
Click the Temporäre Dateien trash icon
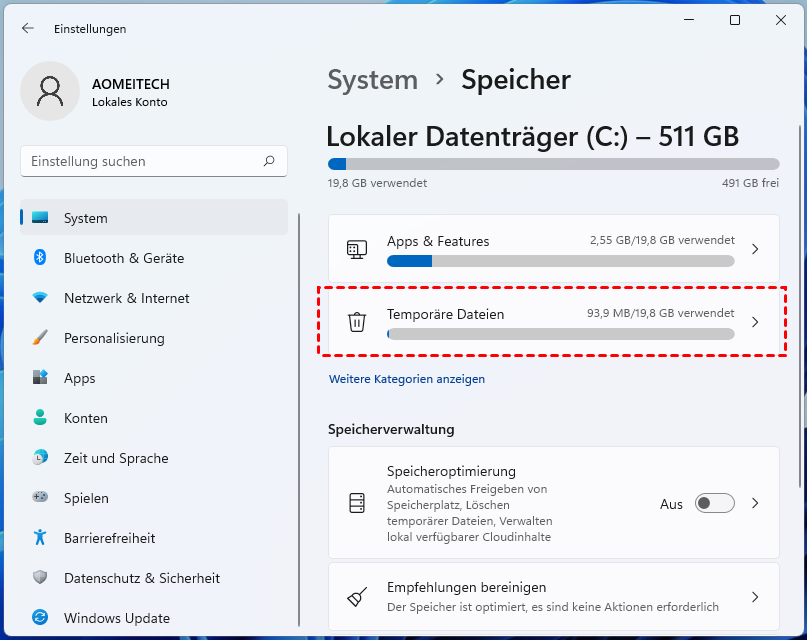(356, 322)
